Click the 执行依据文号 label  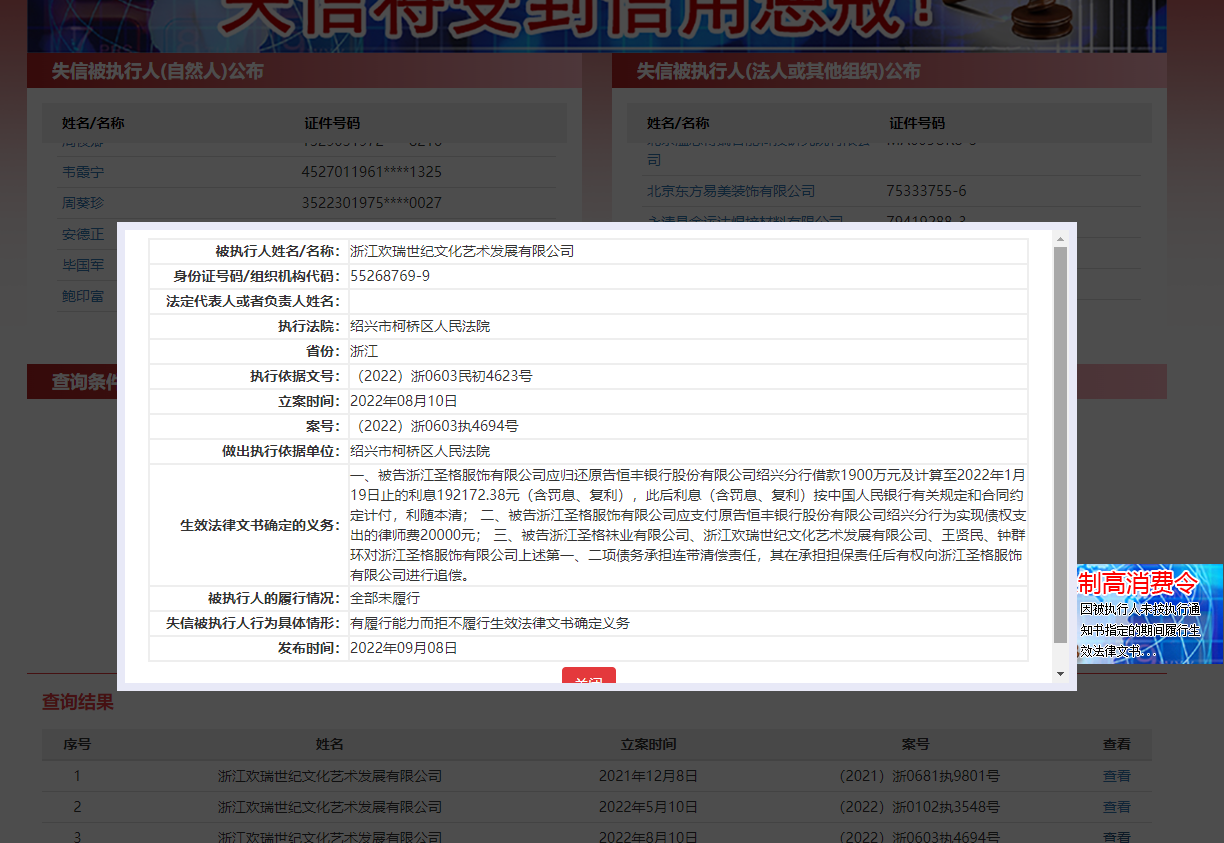(x=295, y=377)
